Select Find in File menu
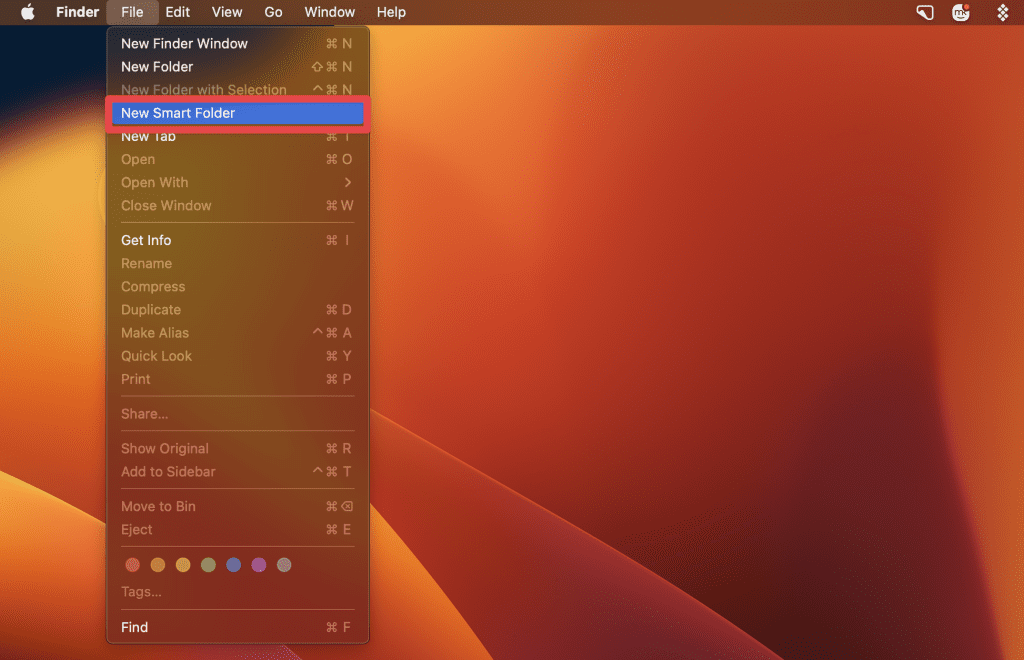Screen dimensions: 1024x660 pos(237,627)
